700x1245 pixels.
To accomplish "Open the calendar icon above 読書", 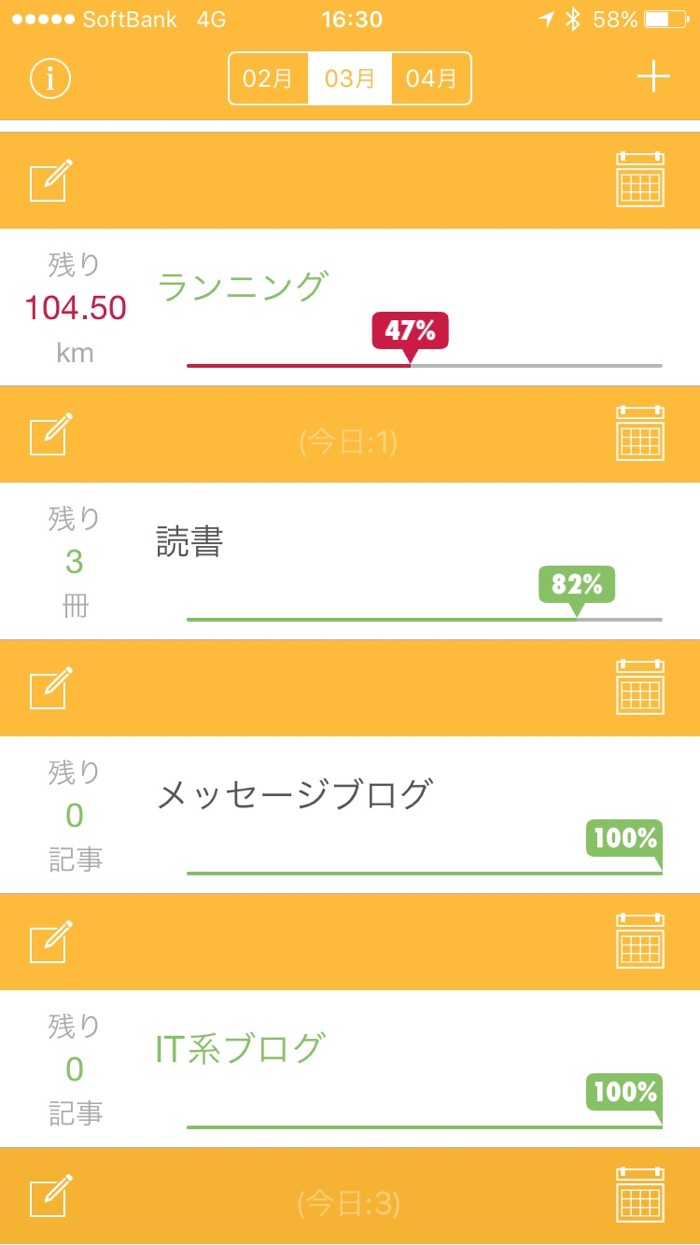I will point(640,434).
